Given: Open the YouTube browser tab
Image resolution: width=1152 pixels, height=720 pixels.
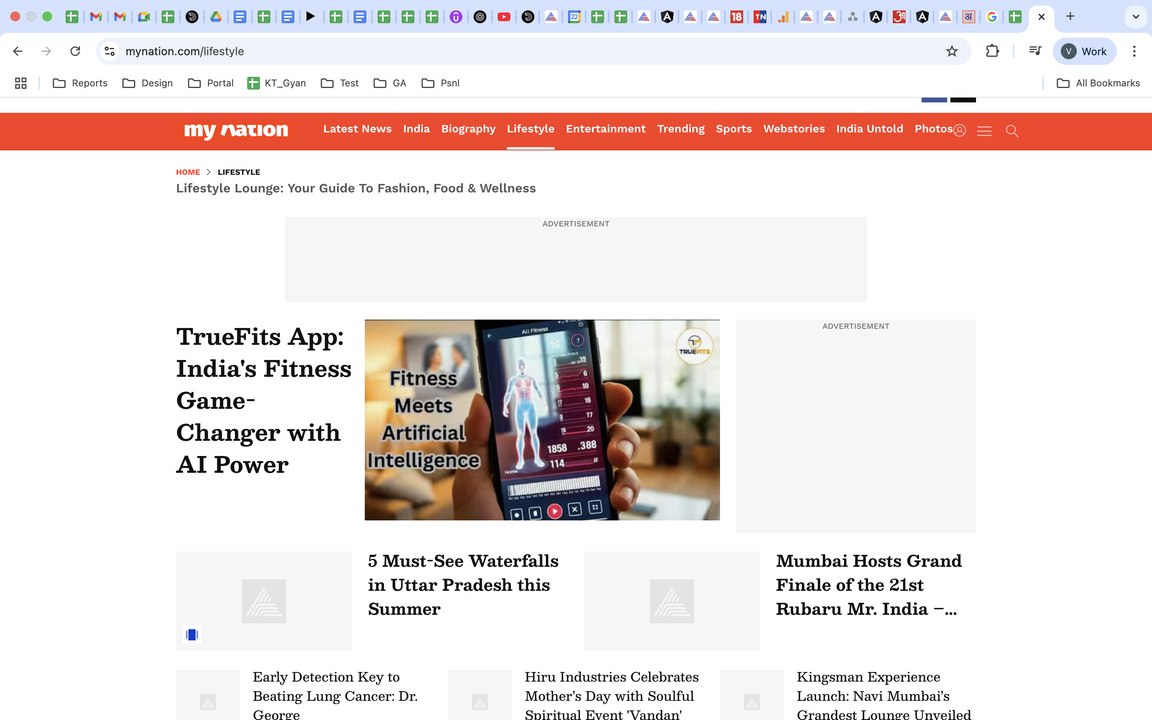Looking at the screenshot, I should coord(504,16).
